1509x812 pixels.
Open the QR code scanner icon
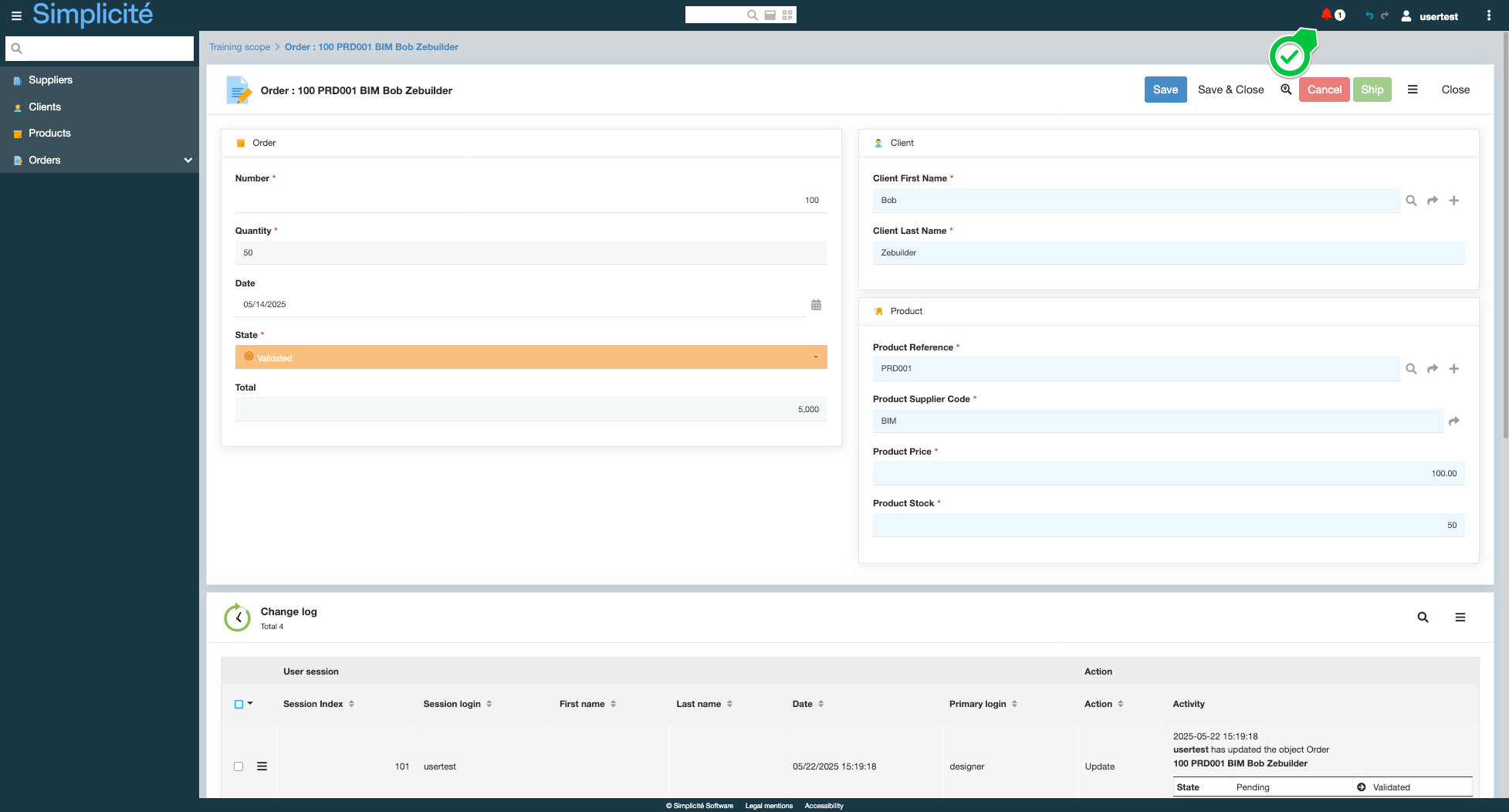pos(787,15)
